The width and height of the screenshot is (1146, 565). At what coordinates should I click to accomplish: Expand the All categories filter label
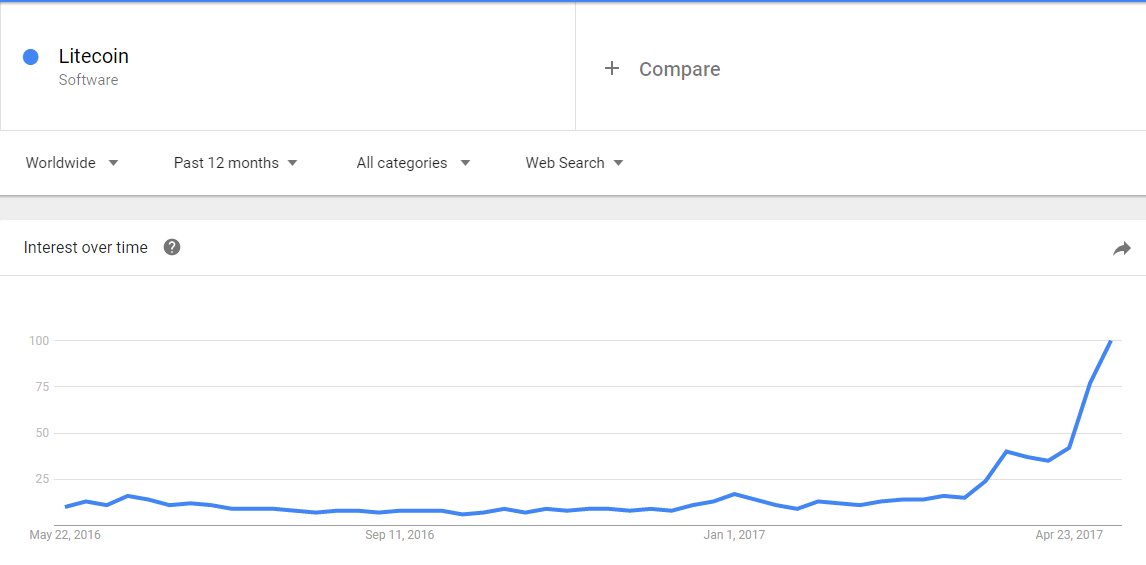(x=402, y=163)
